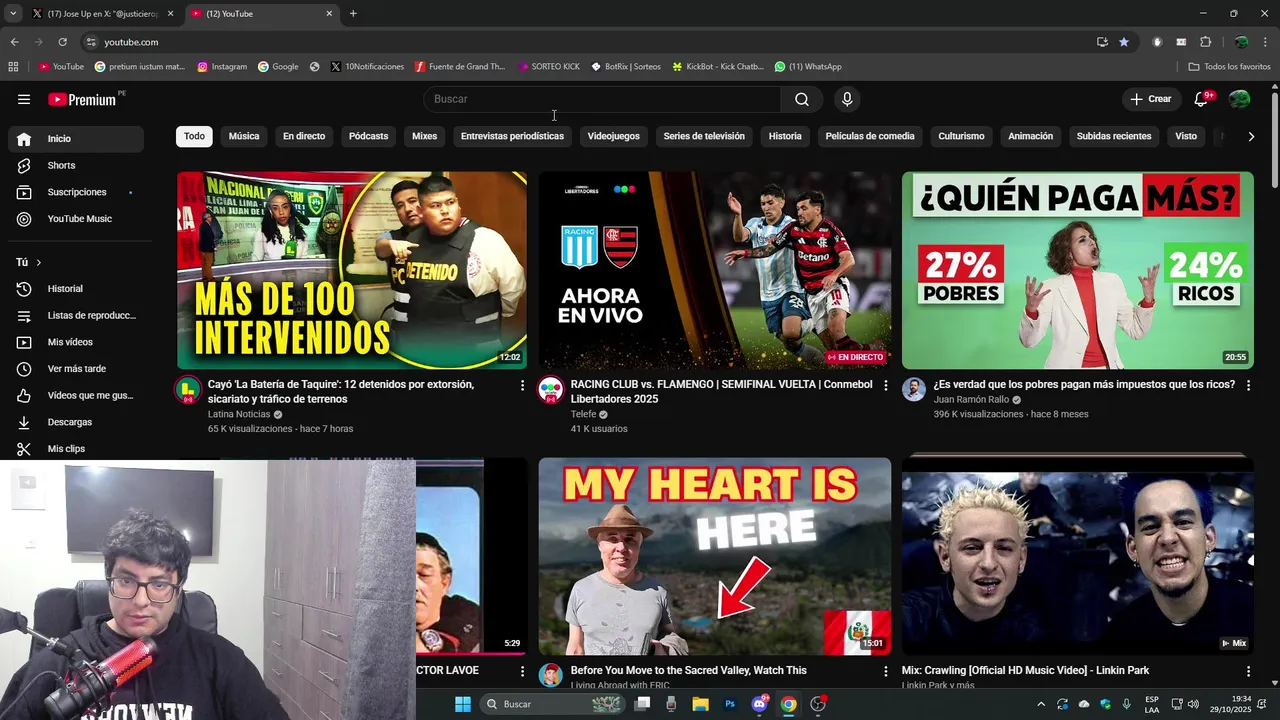Select the Mixes filter chip

pos(424,136)
